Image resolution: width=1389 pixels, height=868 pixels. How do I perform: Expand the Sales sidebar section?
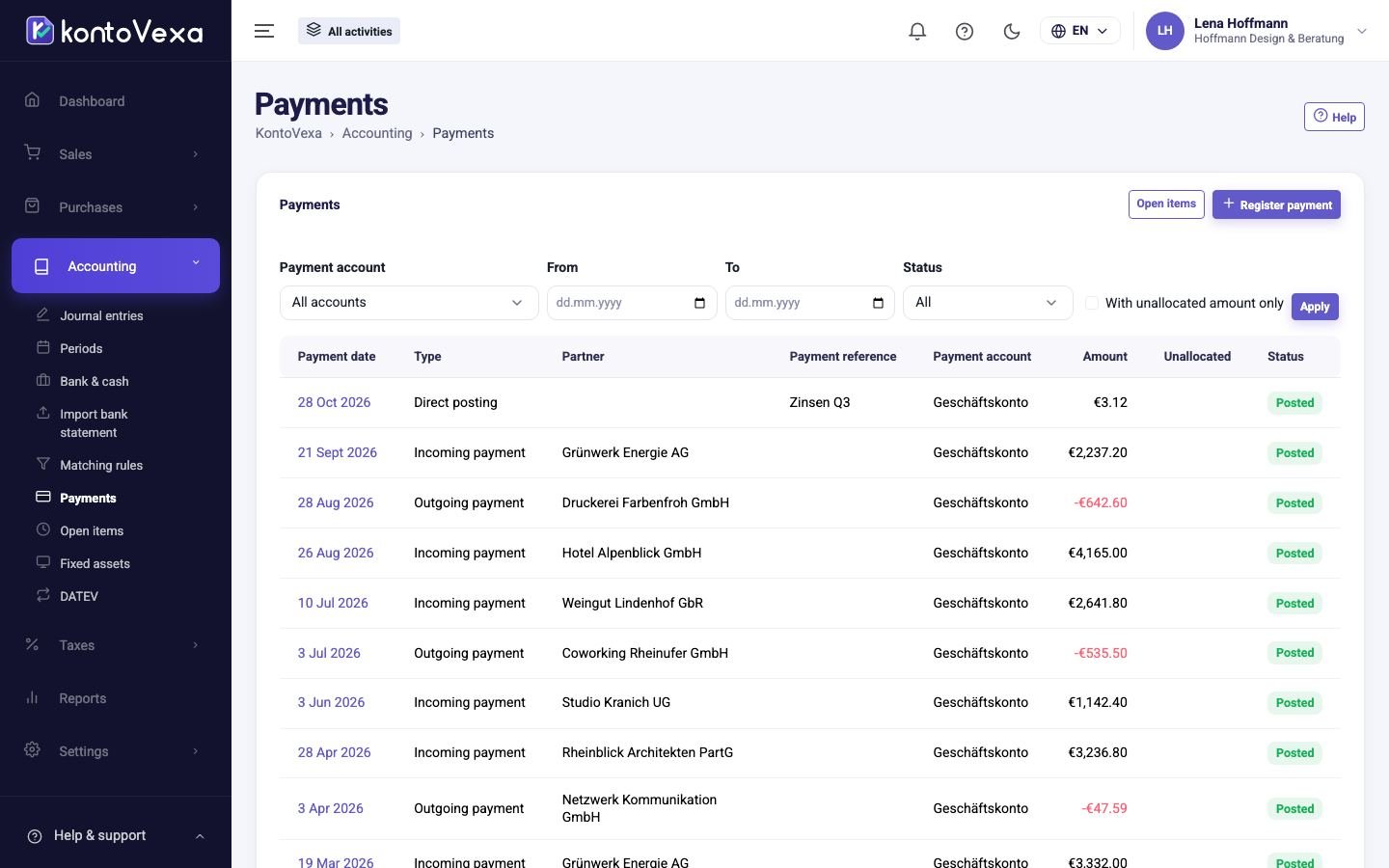click(116, 153)
